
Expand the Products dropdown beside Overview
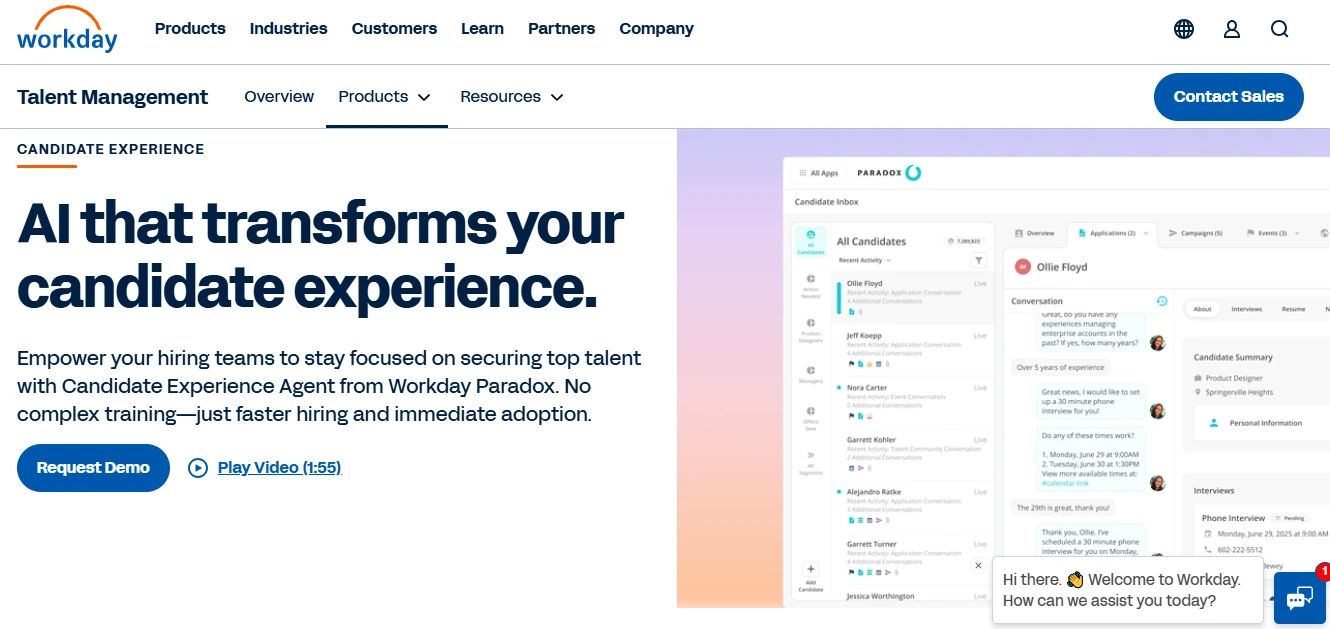(386, 96)
